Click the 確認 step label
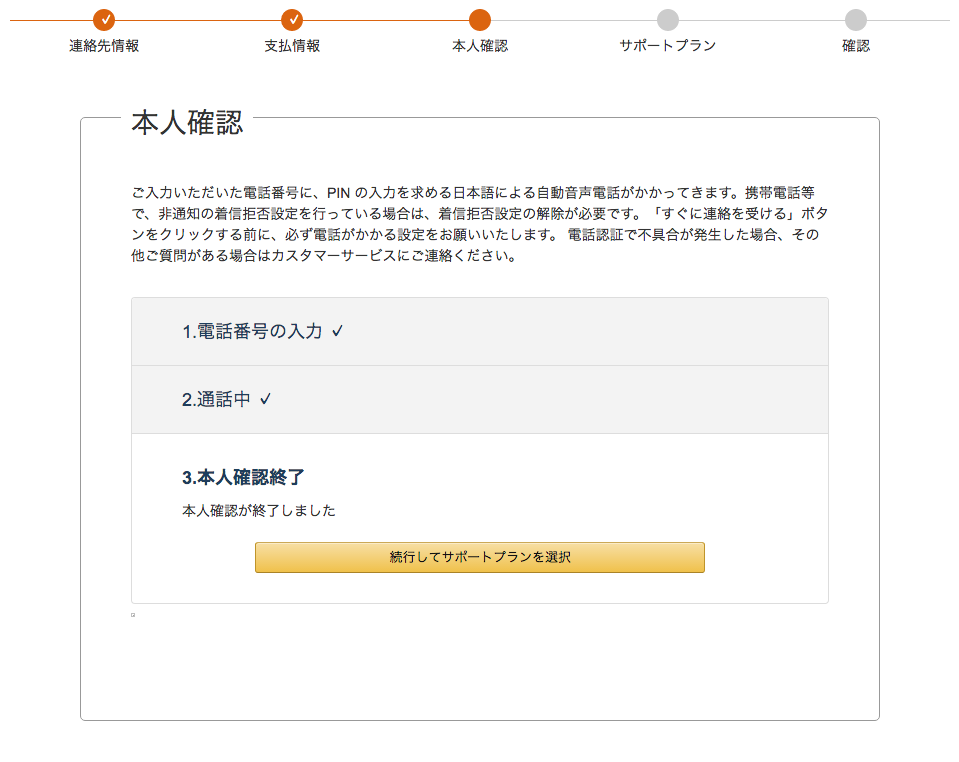Image resolution: width=959 pixels, height=762 pixels. point(855,44)
